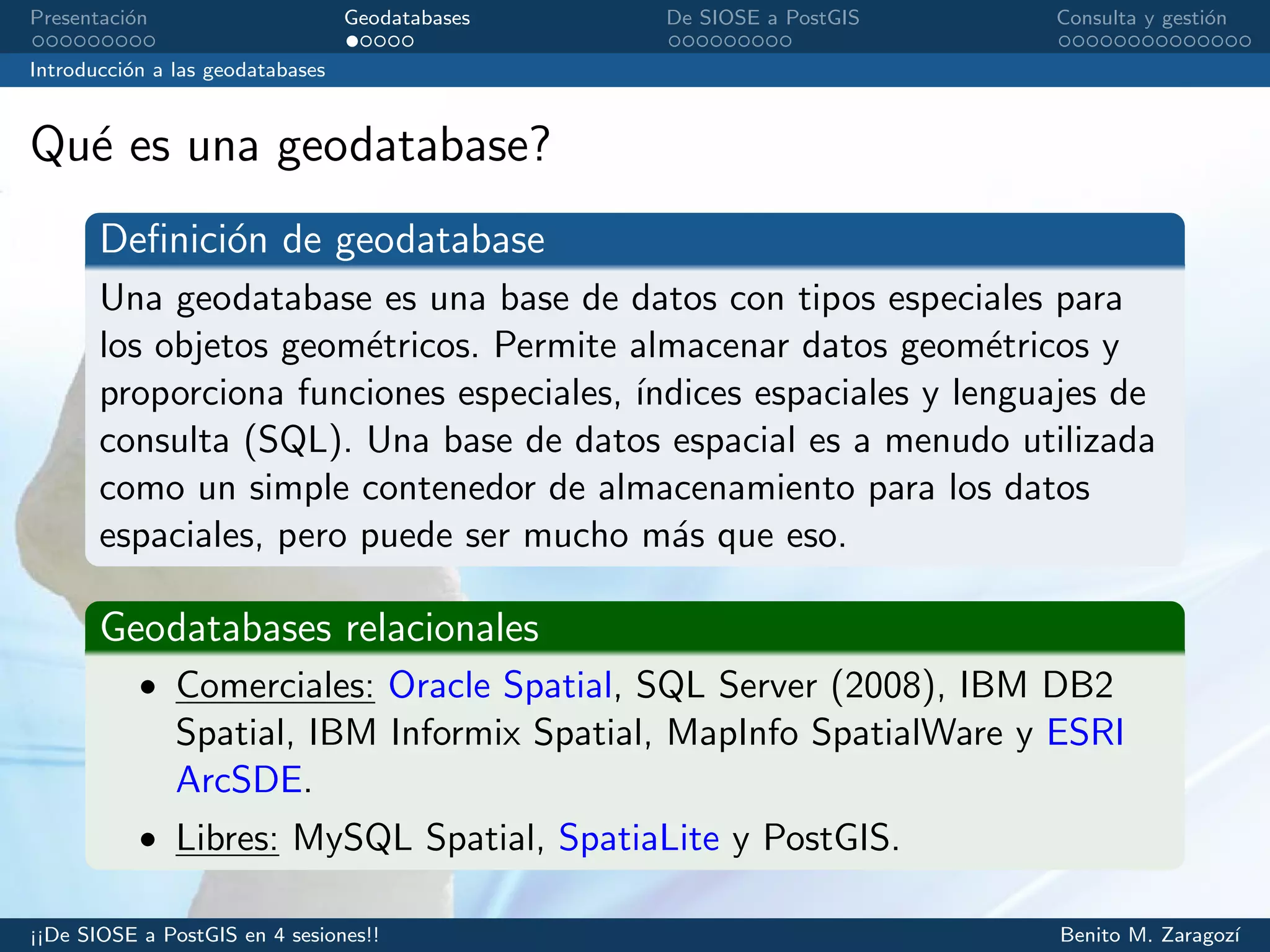
Task: Click last slide dot under Consulta y gestión
Action: click(x=1245, y=42)
